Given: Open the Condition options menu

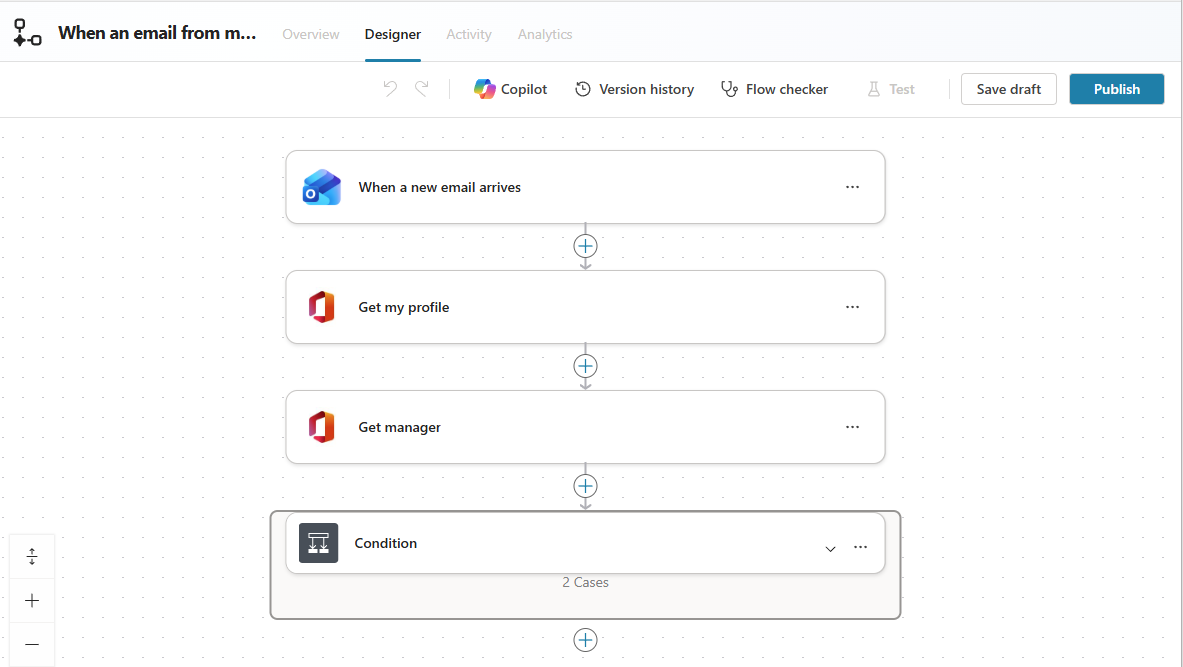Looking at the screenshot, I should pos(861,547).
